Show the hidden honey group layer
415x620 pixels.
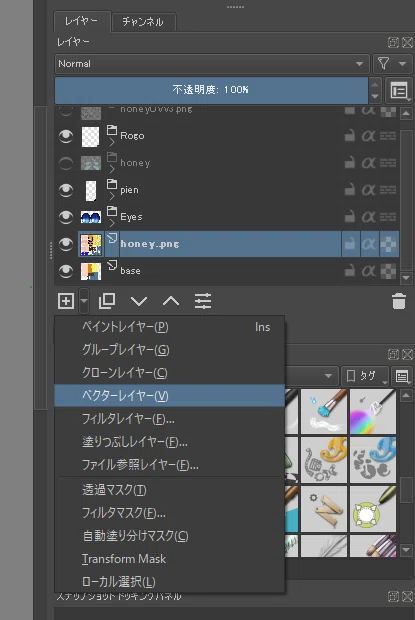pyautogui.click(x=66, y=163)
